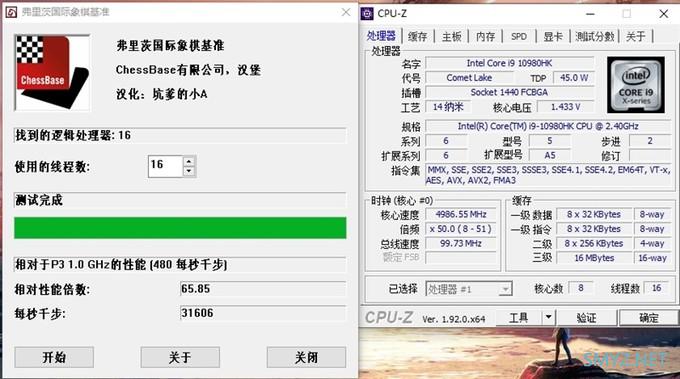Image resolution: width=680 pixels, height=379 pixels.
Task: Click the Intel Core i9 badge image
Action: pos(636,85)
